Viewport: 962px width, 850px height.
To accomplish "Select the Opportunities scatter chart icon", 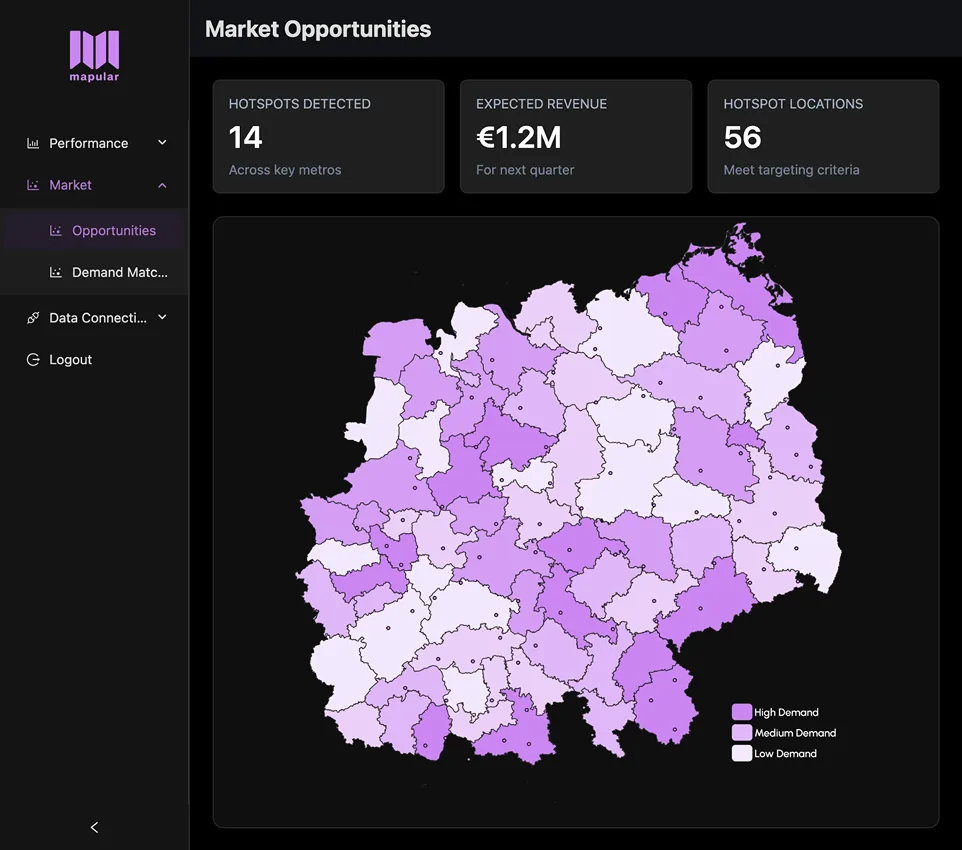I will pyautogui.click(x=55, y=230).
